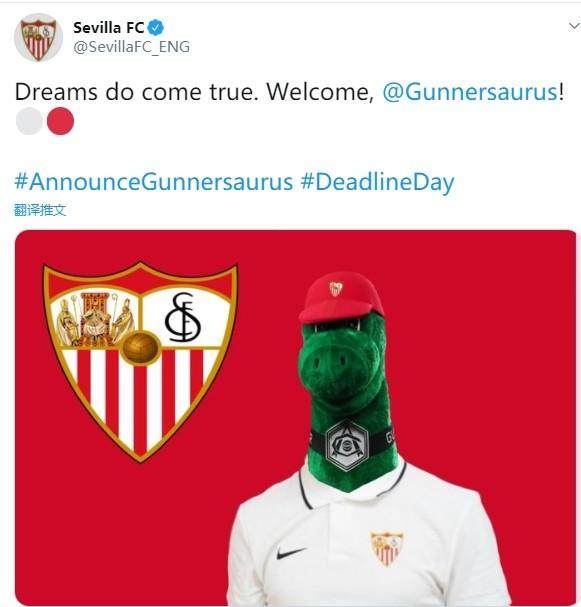Click the red circle emoji

[x=60, y=121]
